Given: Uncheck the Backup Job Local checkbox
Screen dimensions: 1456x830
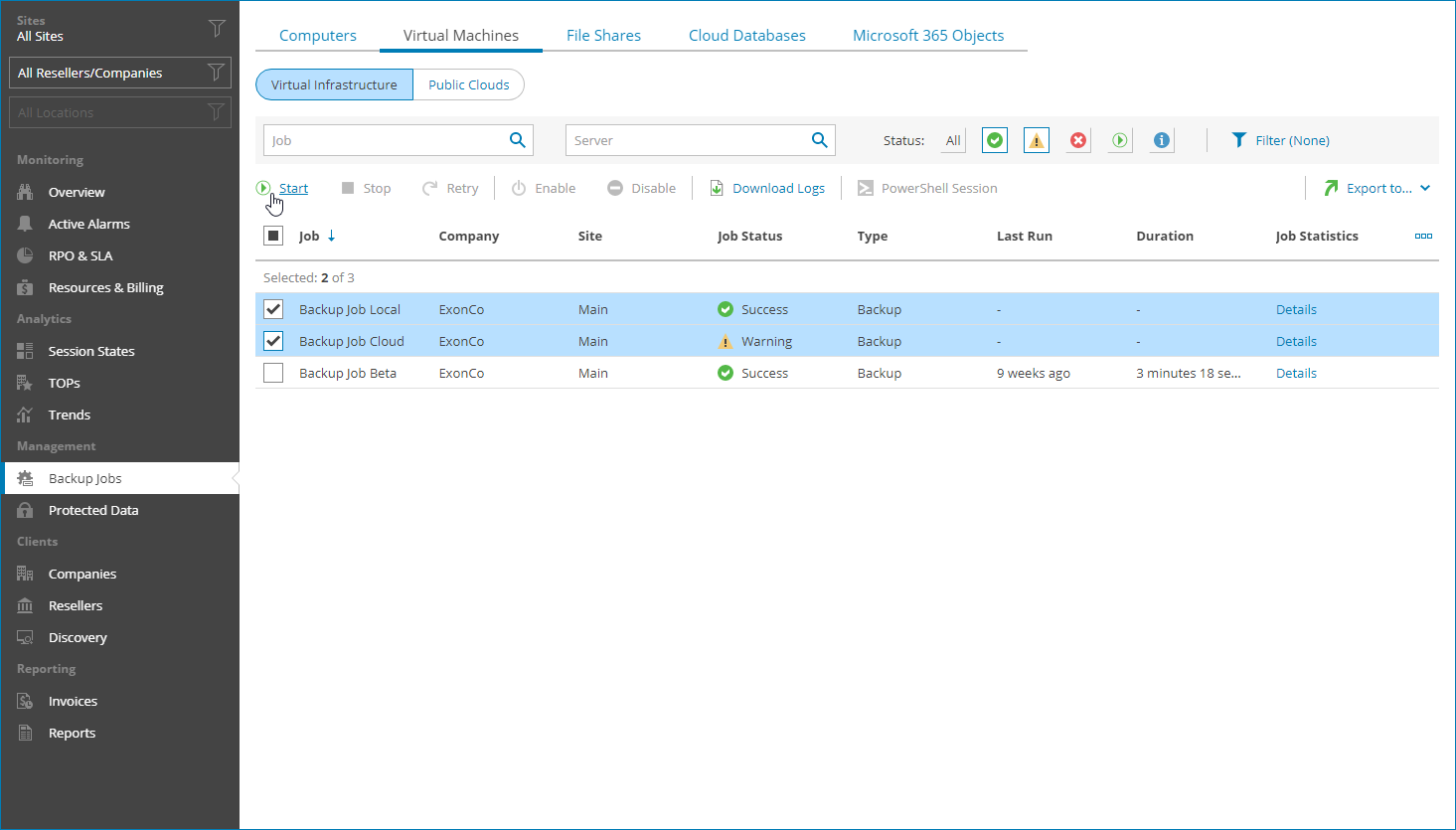Looking at the screenshot, I should pos(273,309).
